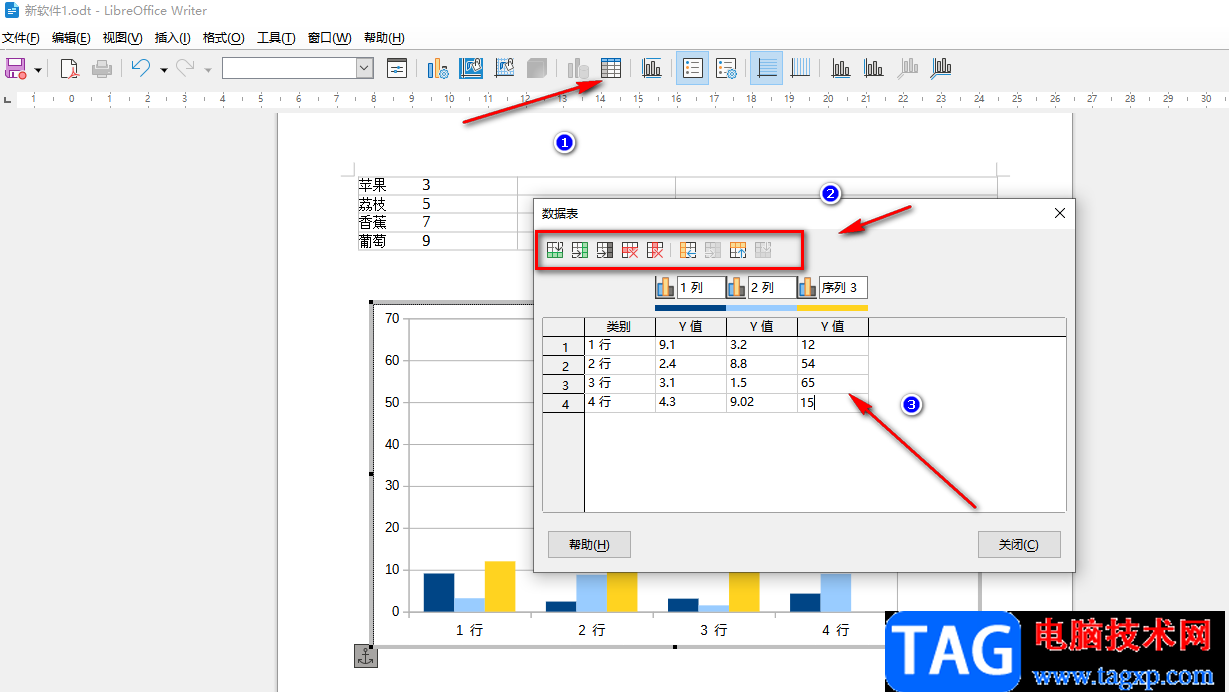
Task: Export directly as PDF icon
Action: pyautogui.click(x=69, y=69)
